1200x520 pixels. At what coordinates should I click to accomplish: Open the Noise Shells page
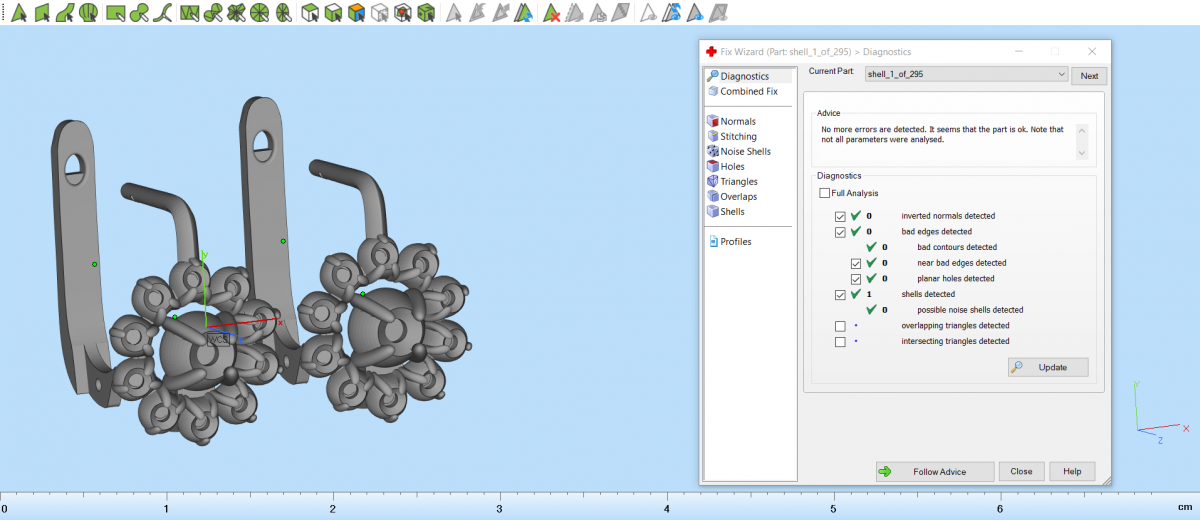(x=745, y=152)
